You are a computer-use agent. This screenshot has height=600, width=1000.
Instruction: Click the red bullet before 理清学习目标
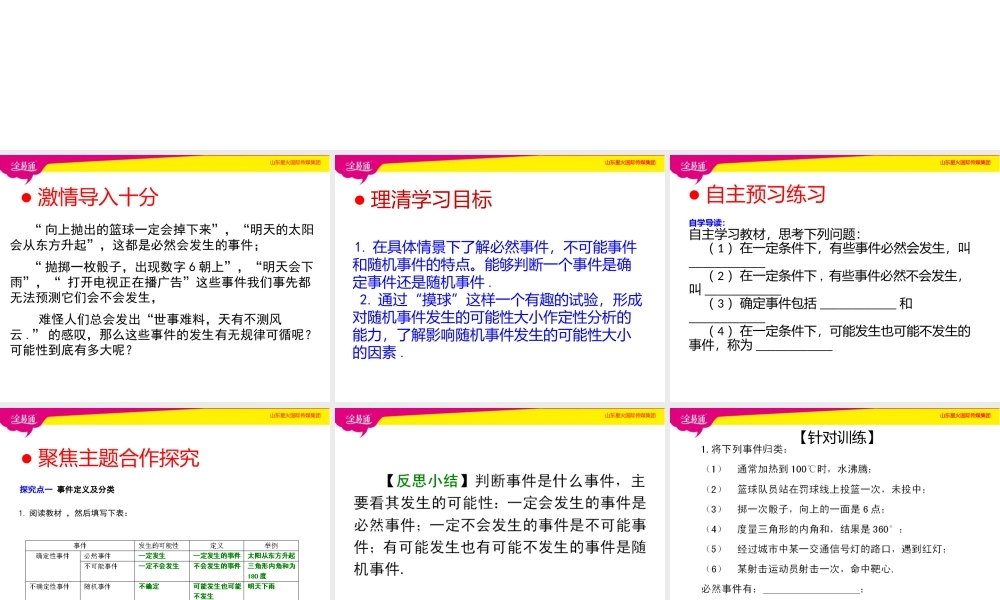point(360,201)
